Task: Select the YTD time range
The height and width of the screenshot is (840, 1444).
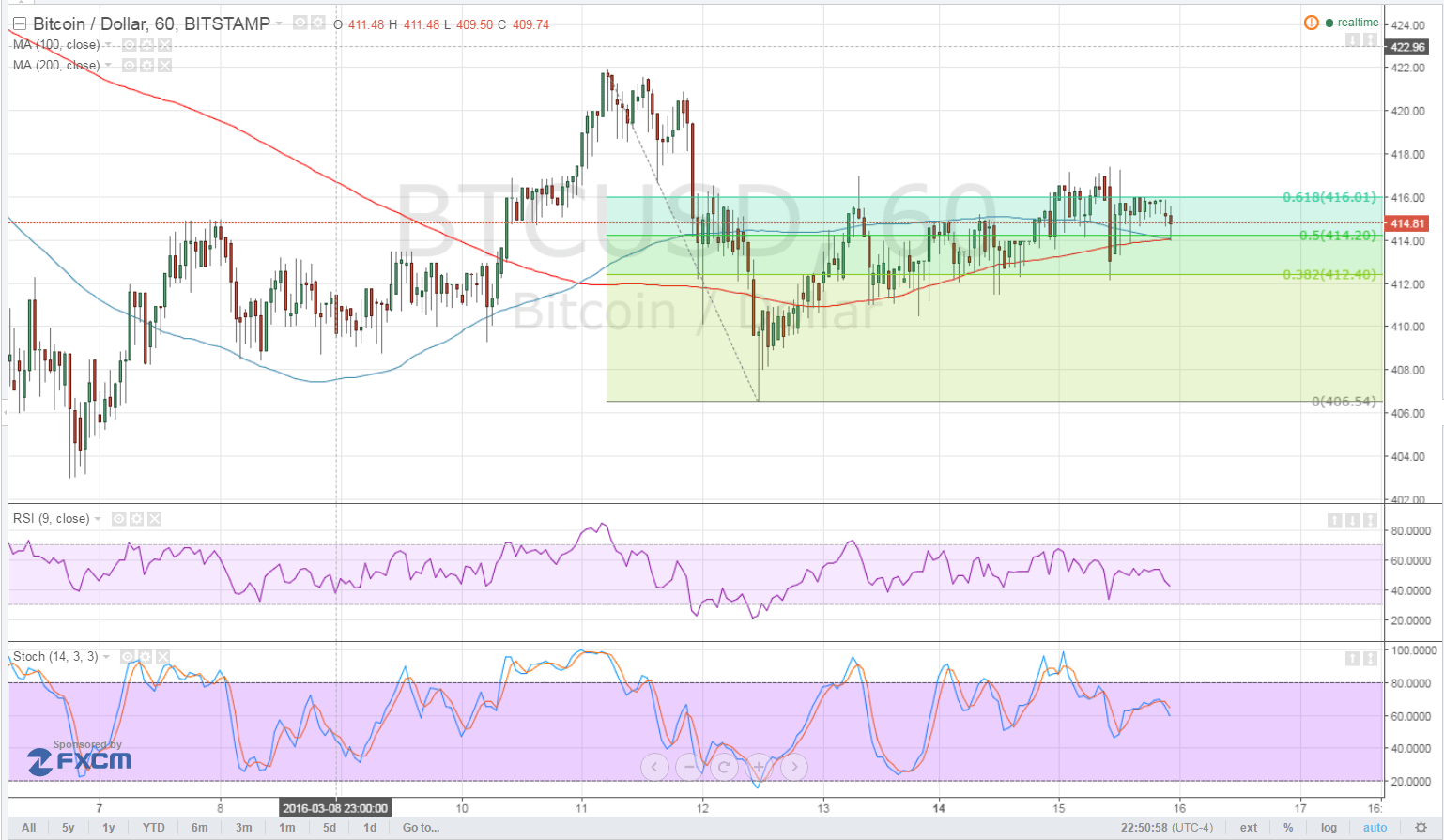Action: tap(153, 828)
